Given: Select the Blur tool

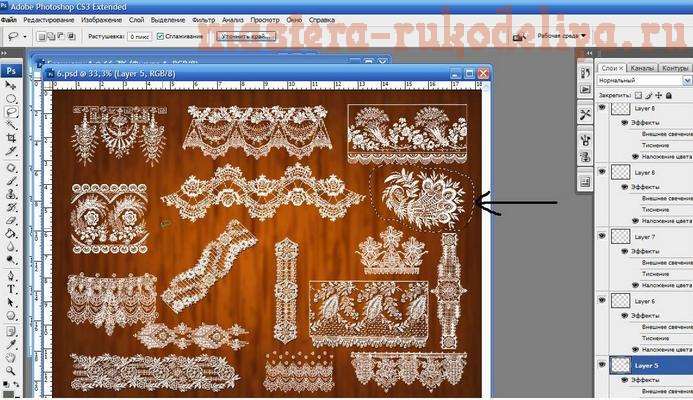Looking at the screenshot, I should click(11, 247).
